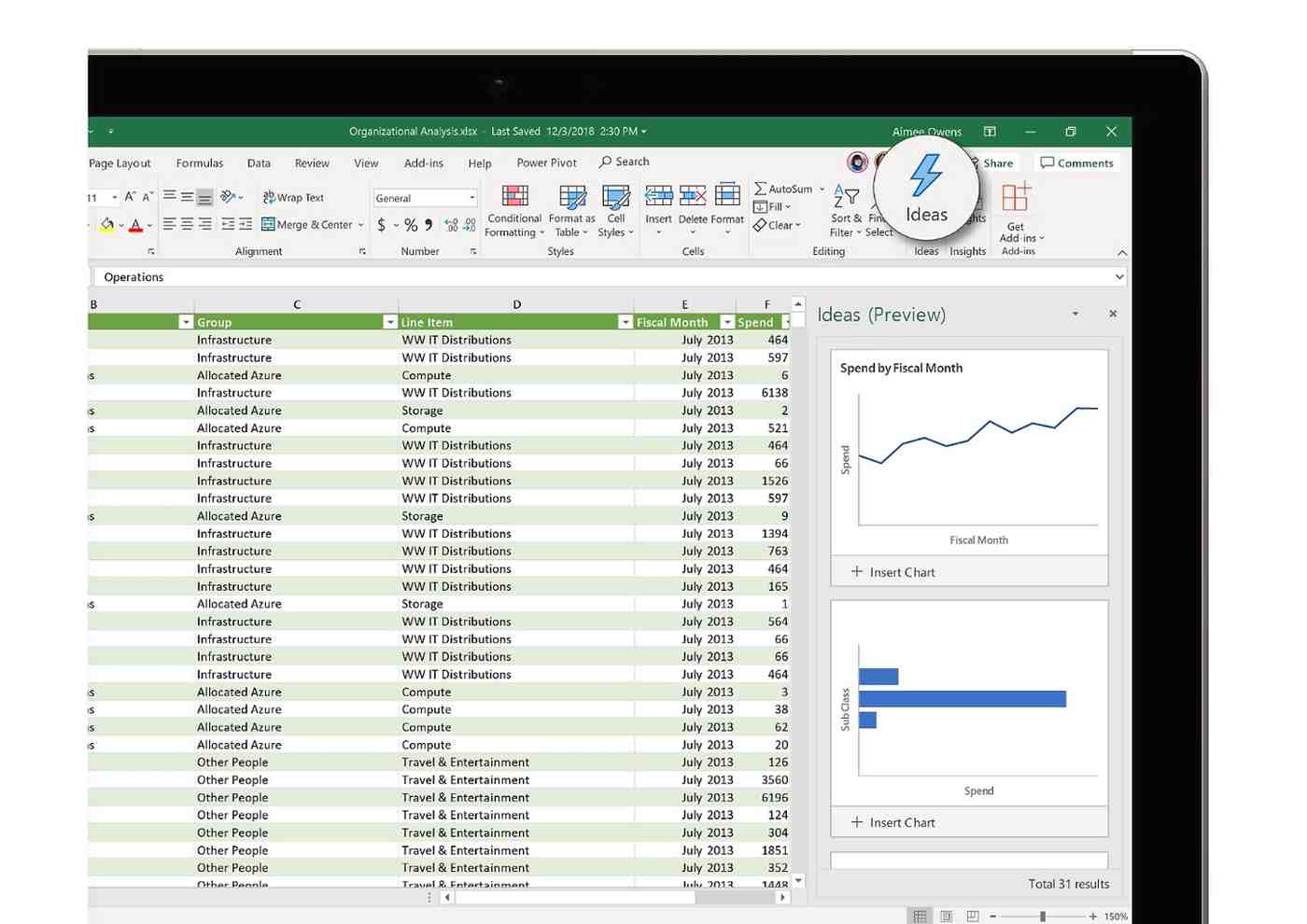Apply percent style to cells
Viewport: 1307px width, 924px height.
click(x=411, y=225)
